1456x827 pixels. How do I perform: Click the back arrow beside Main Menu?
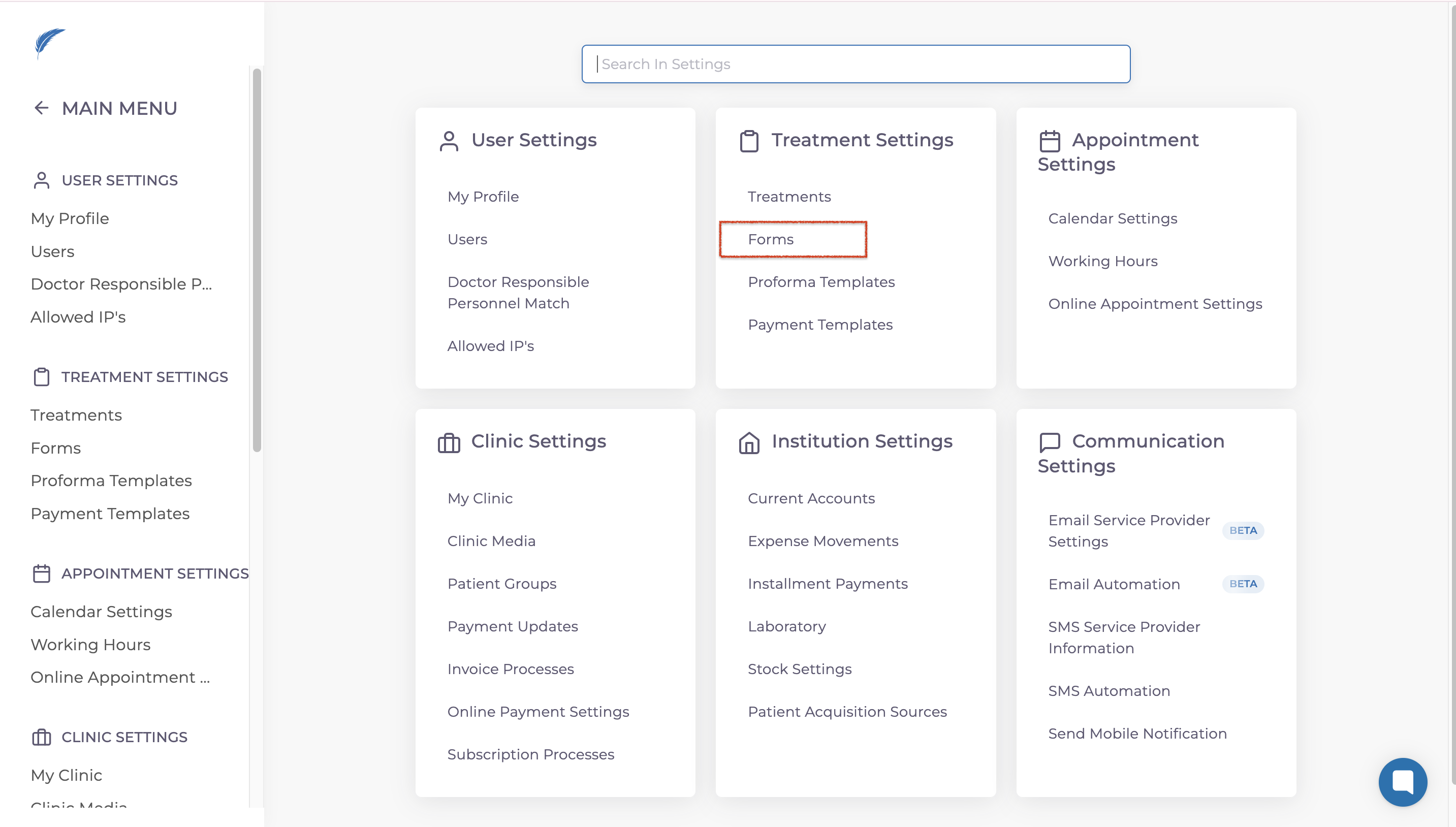42,108
